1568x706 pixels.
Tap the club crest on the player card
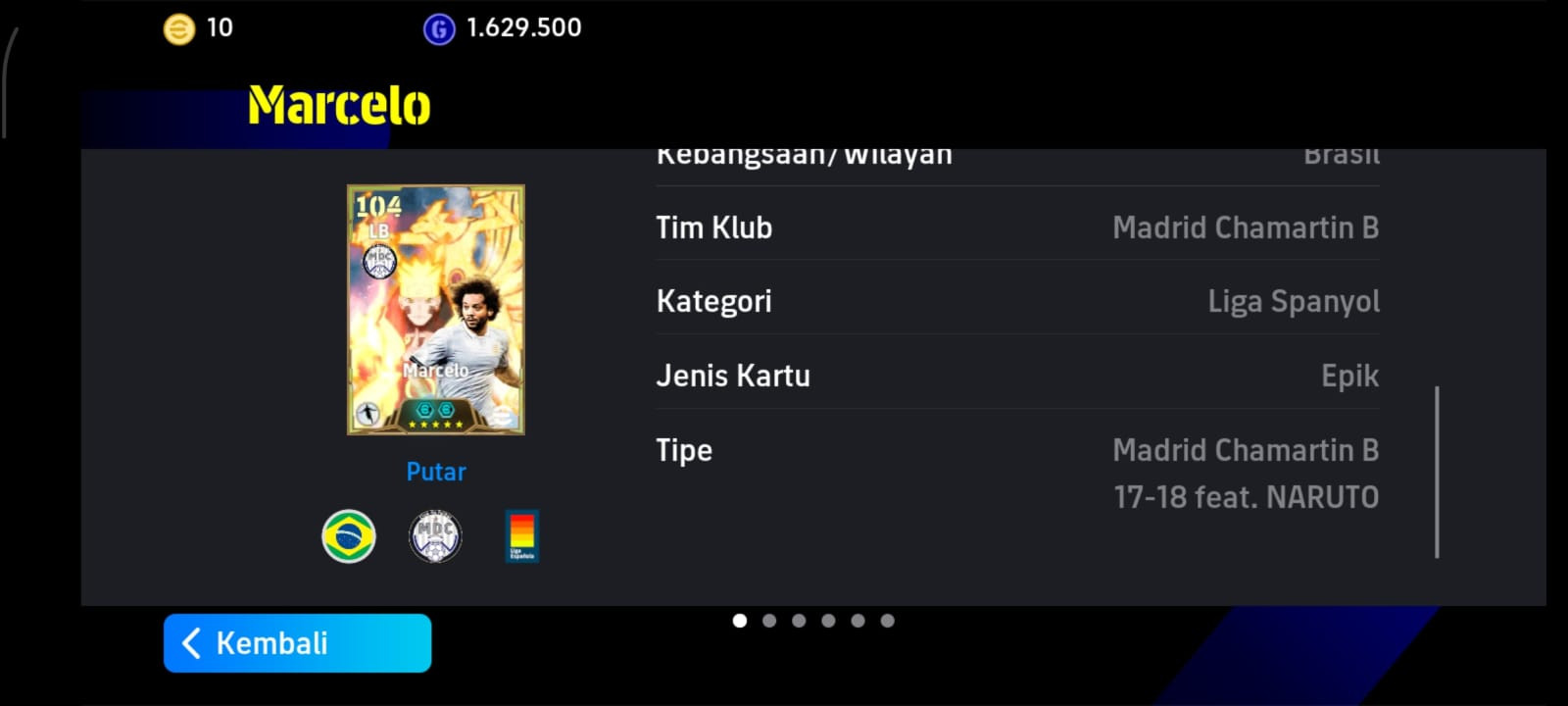[379, 261]
